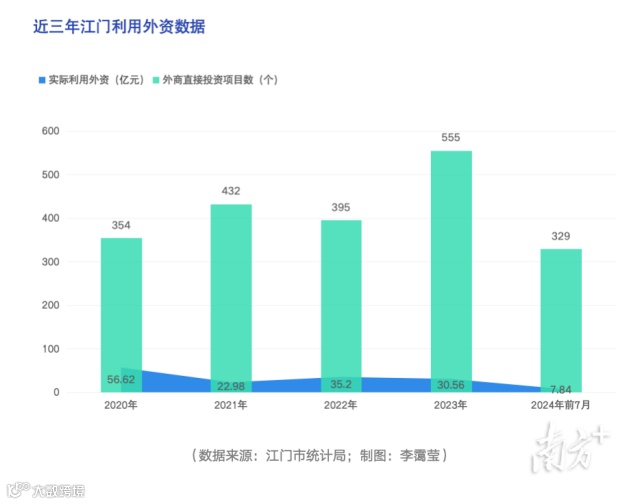Click the bar value label 354

pos(121,225)
